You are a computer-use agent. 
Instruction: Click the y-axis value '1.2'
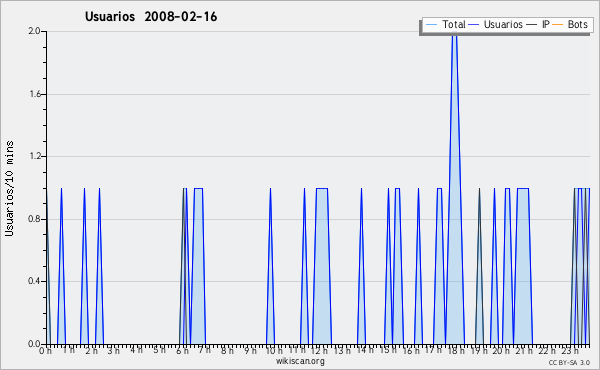tap(34, 156)
